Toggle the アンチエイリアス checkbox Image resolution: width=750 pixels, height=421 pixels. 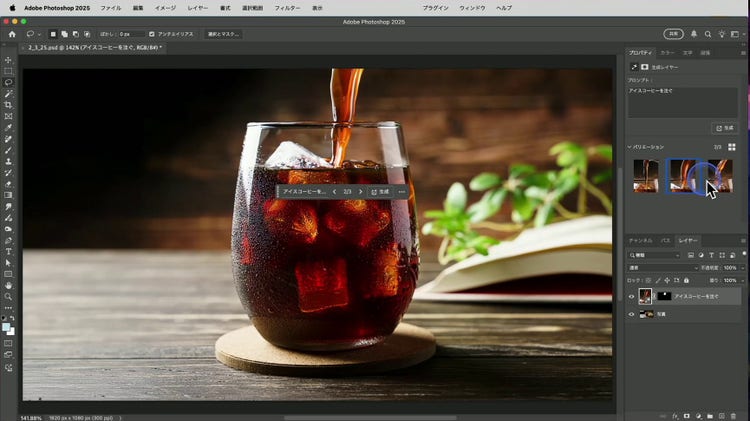tap(152, 34)
